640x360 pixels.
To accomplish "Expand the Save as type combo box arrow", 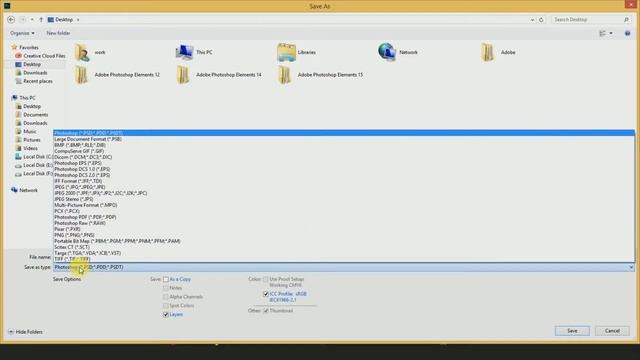I will click(631, 267).
